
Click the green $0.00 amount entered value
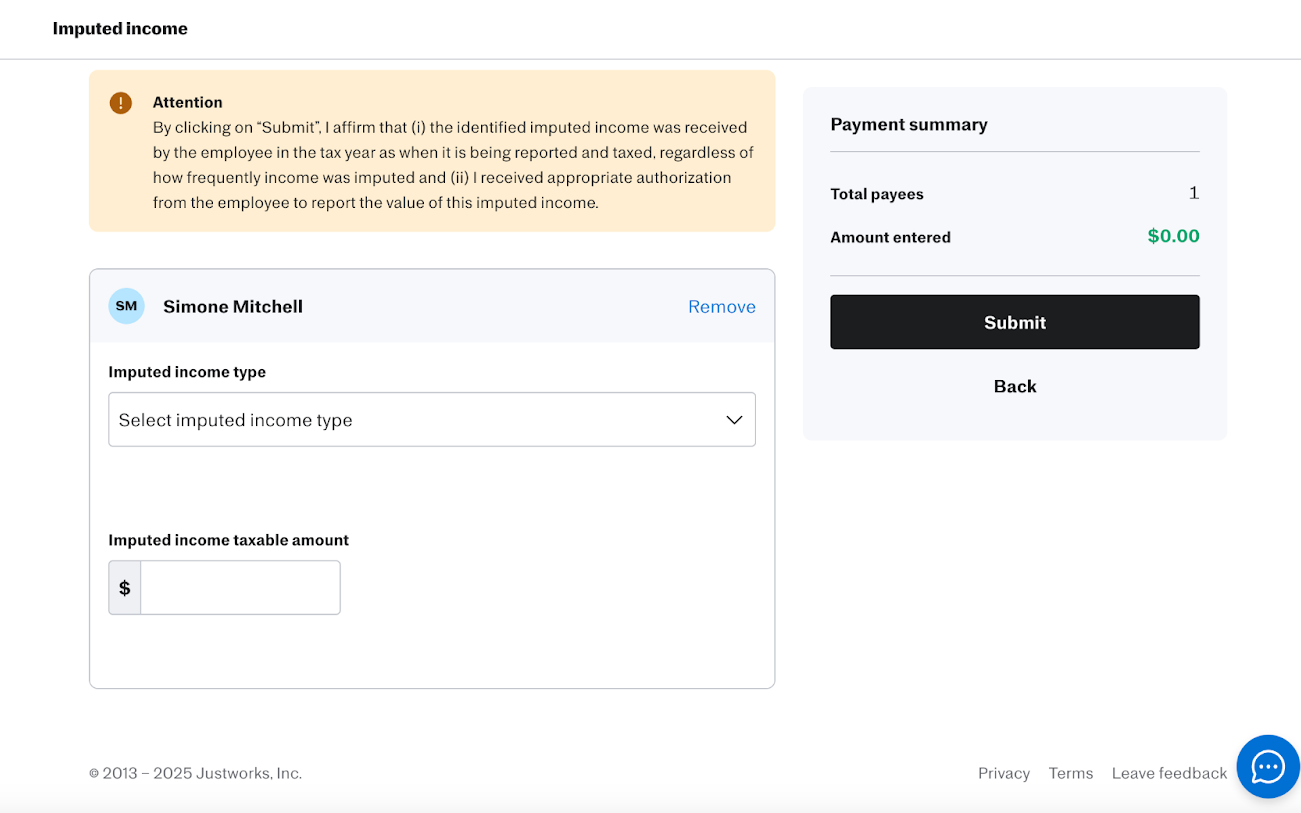1172,237
